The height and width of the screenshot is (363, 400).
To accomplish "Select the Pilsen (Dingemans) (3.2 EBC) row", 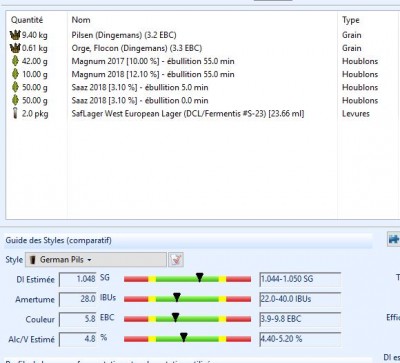I will [203, 35].
